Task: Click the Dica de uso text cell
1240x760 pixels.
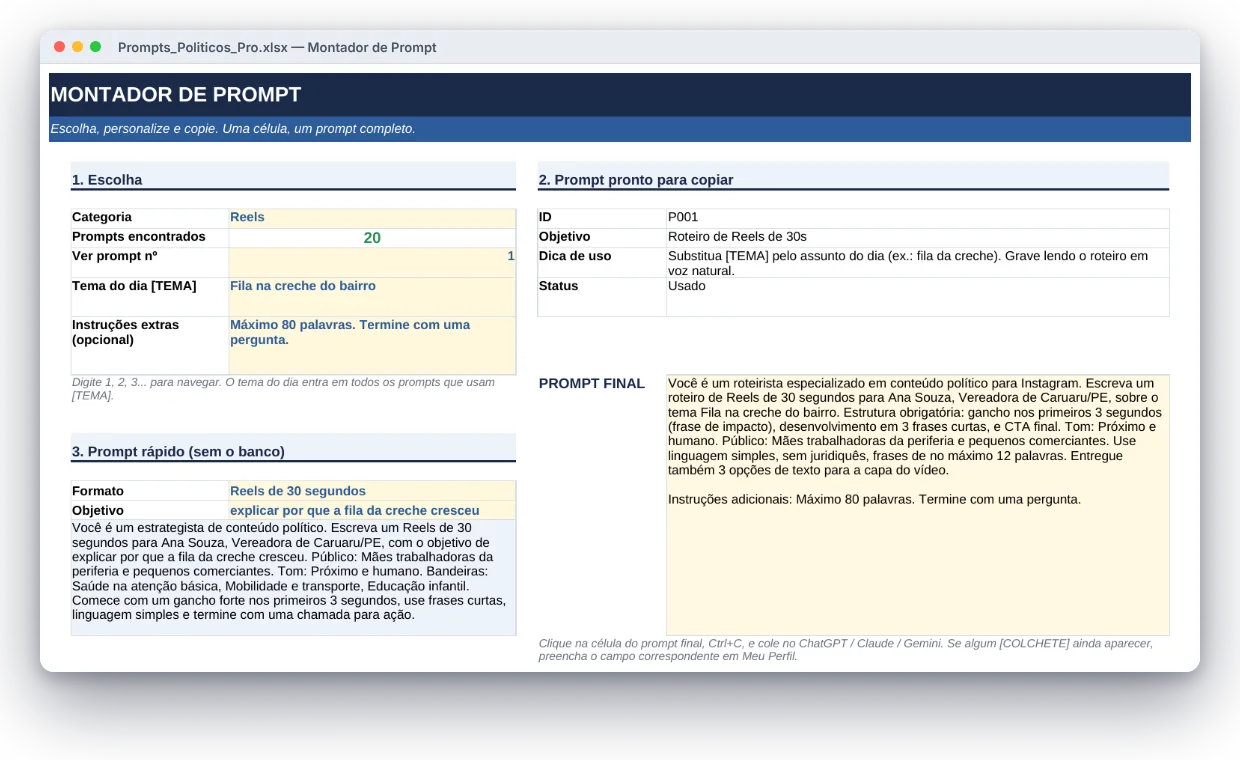Action: pyautogui.click(x=918, y=263)
